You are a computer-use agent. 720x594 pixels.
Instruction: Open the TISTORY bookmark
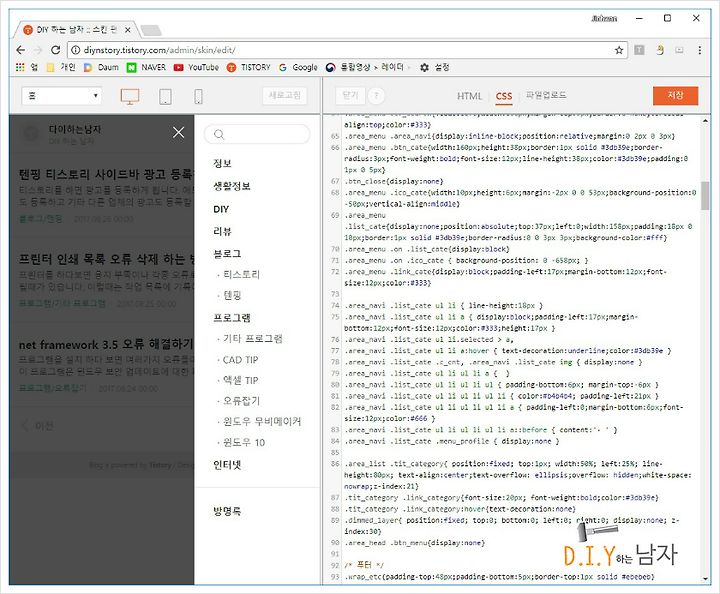click(248, 67)
